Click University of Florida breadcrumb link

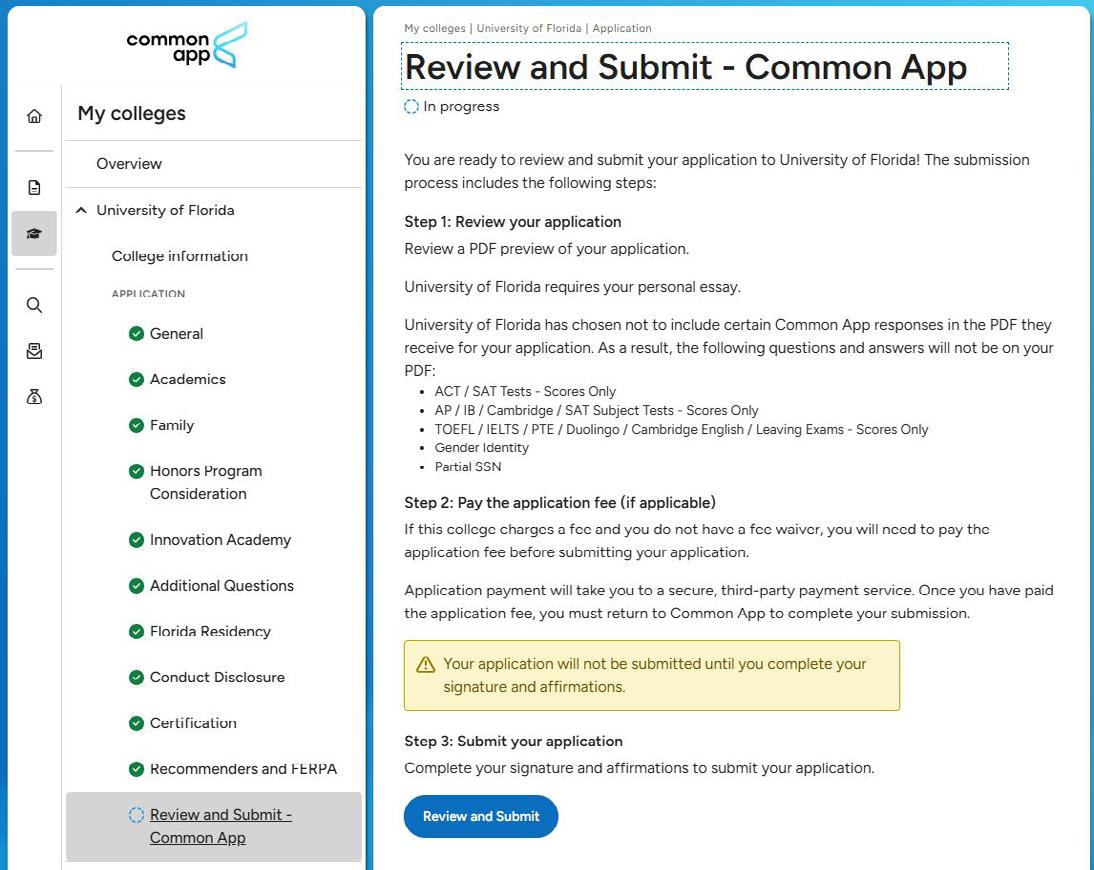(x=529, y=29)
